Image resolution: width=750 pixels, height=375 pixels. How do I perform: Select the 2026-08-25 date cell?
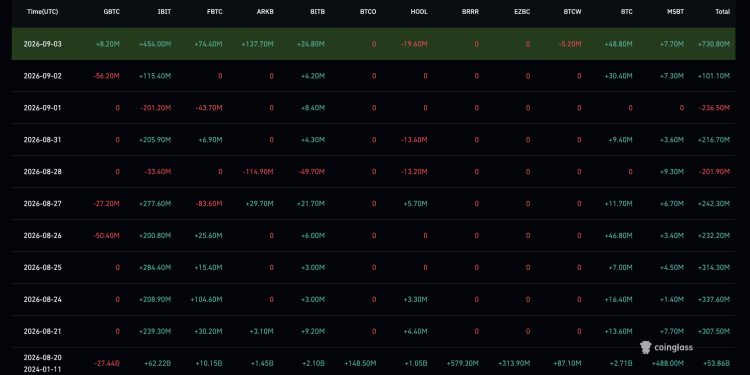[x=43, y=268]
